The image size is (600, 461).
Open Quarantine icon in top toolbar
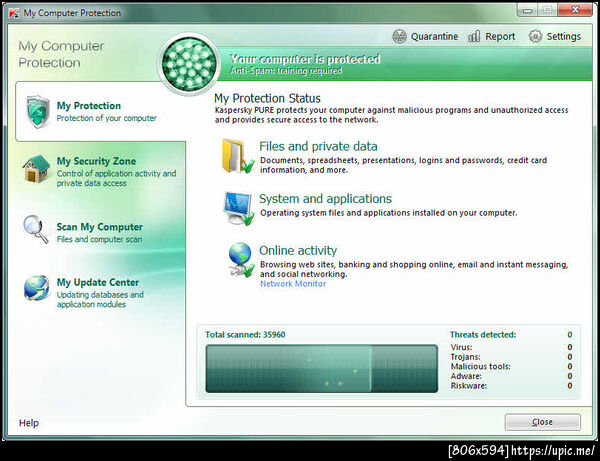pos(399,37)
